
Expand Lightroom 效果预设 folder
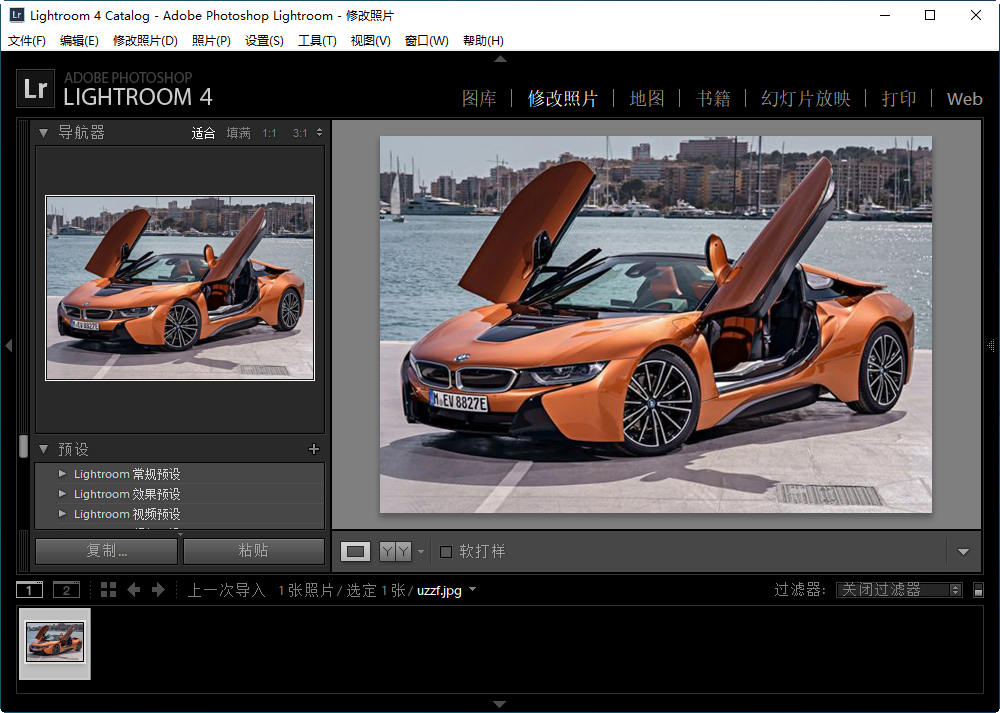(62, 494)
